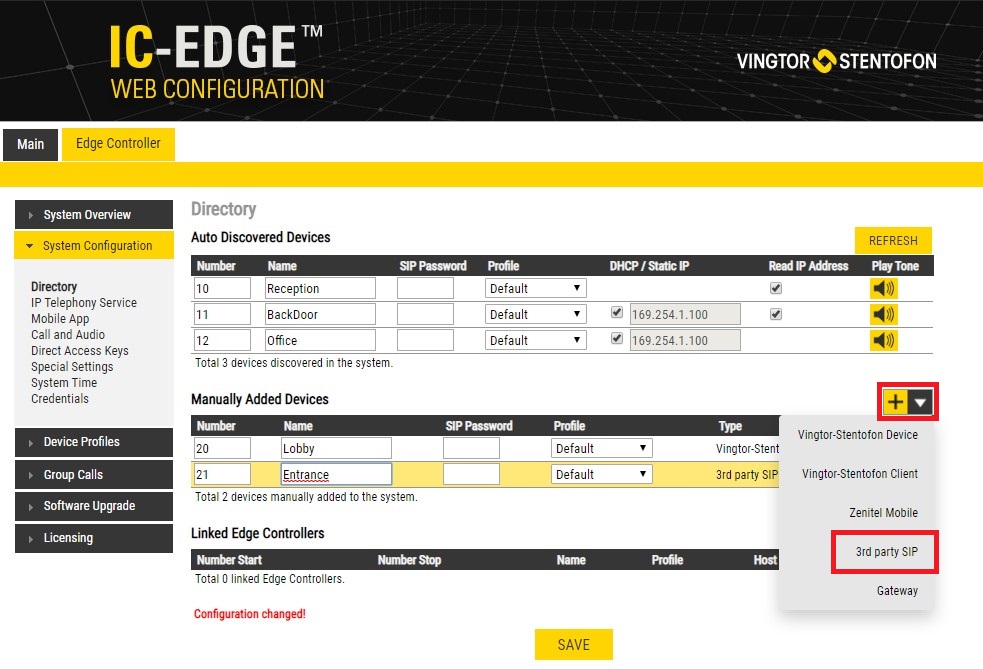The width and height of the screenshot is (983, 669).
Task: Open Profile dropdown for Lobby
Action: click(x=601, y=448)
